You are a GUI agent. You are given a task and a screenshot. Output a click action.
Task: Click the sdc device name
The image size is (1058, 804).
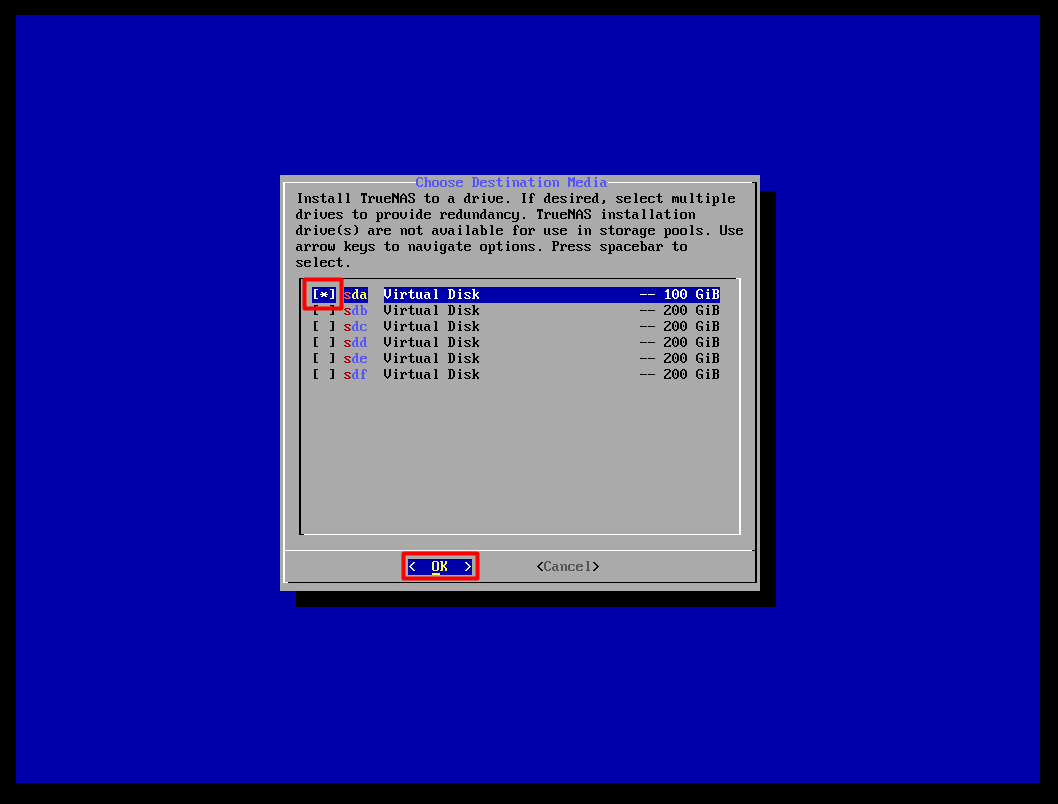point(355,326)
